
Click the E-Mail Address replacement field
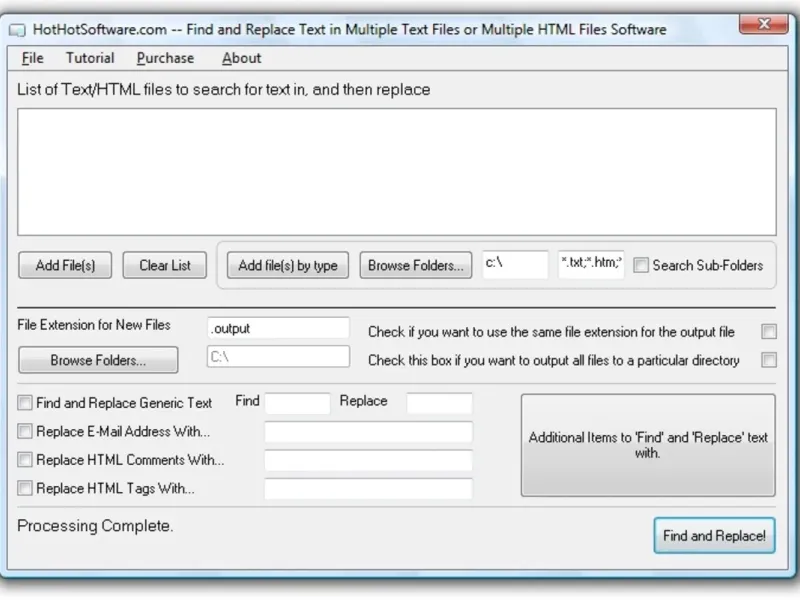(368, 432)
